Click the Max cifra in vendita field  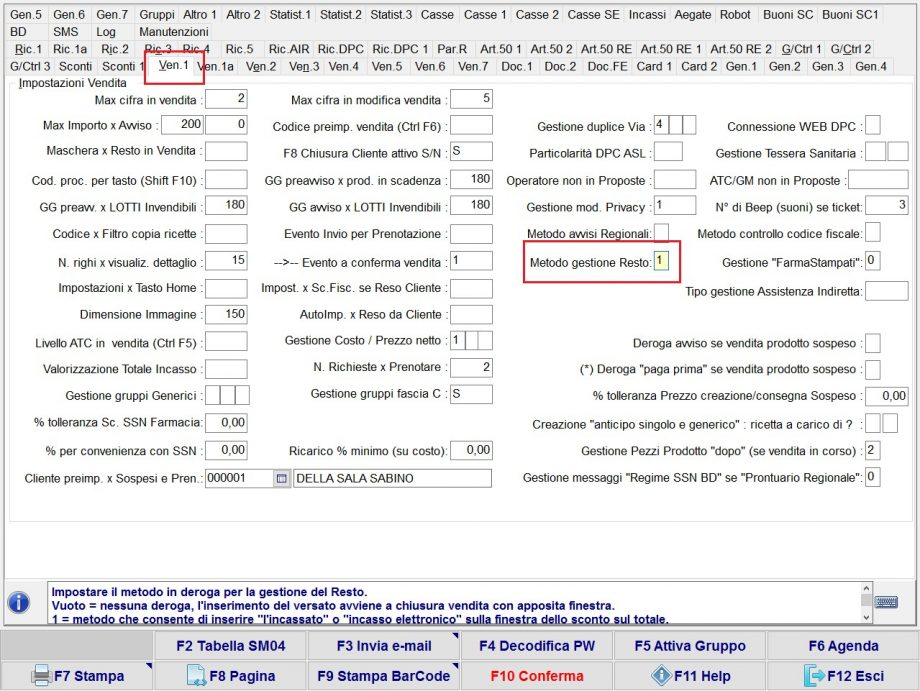pyautogui.click(x=225, y=99)
